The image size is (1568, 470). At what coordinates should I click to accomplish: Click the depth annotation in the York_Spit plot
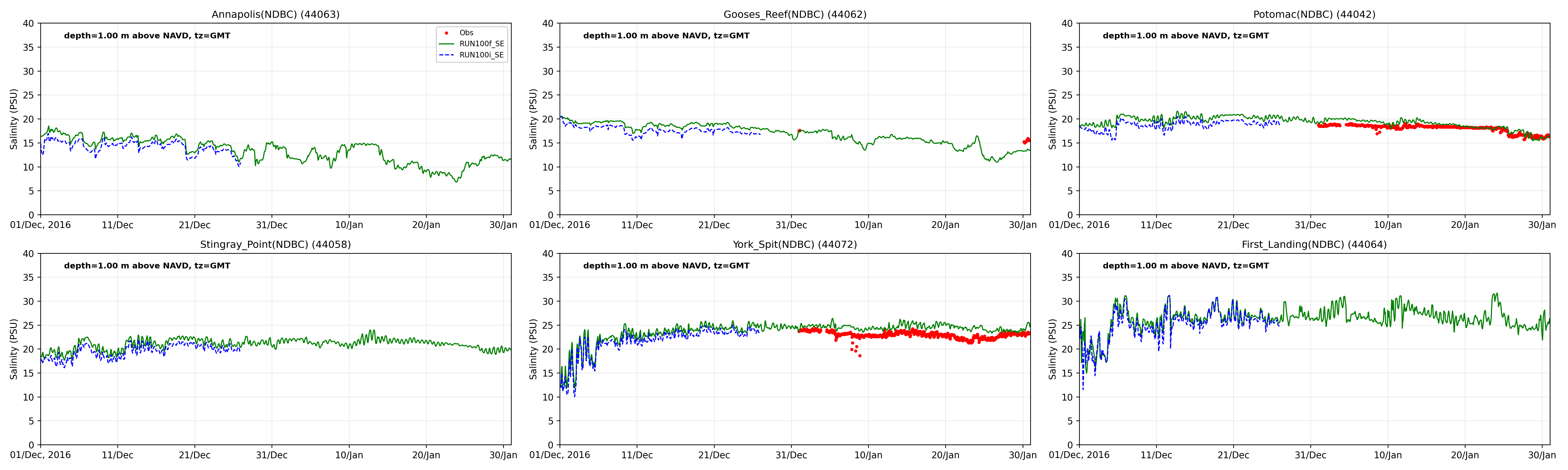(x=666, y=266)
